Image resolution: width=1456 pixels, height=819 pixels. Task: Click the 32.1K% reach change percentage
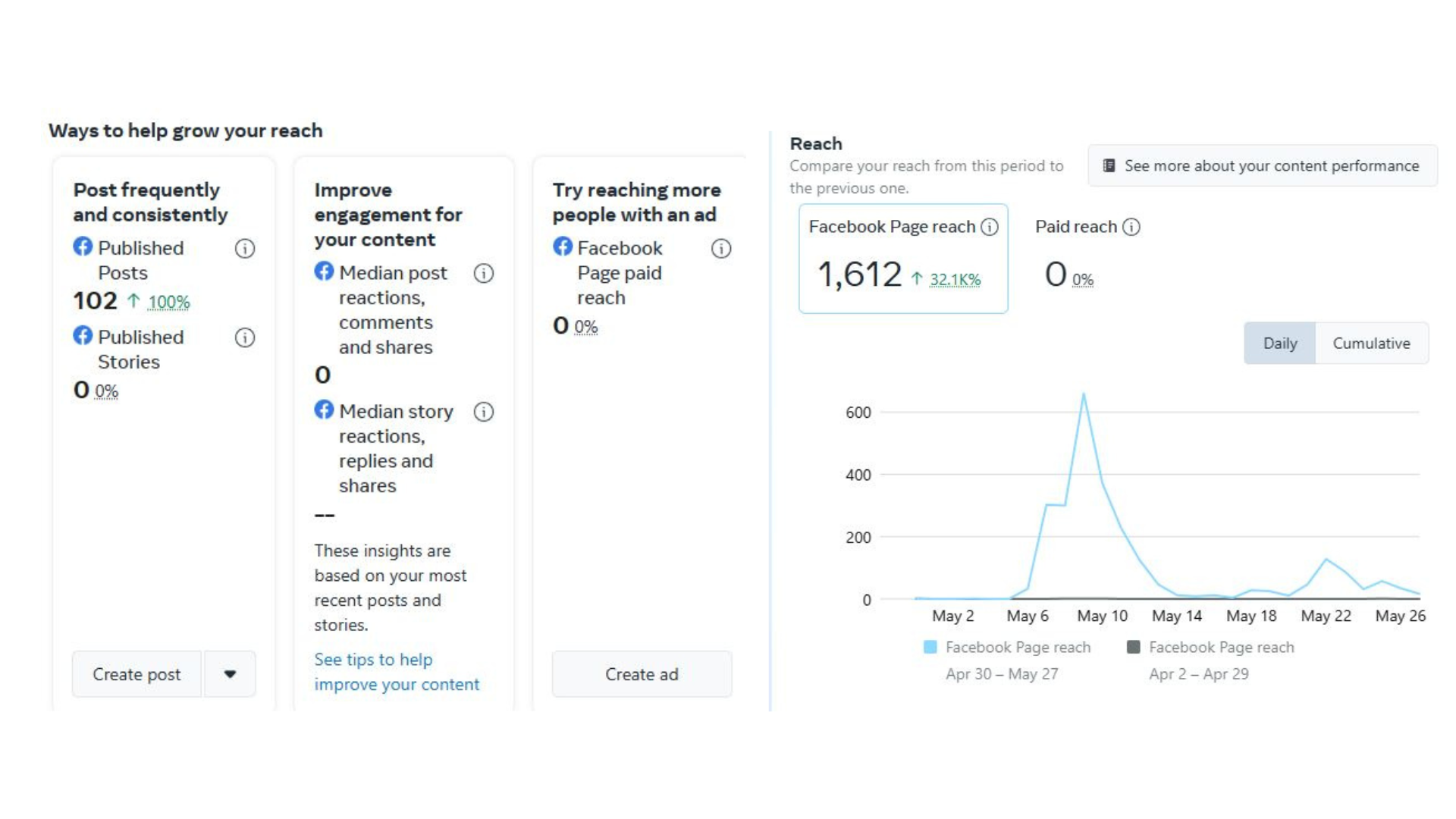pyautogui.click(x=955, y=280)
